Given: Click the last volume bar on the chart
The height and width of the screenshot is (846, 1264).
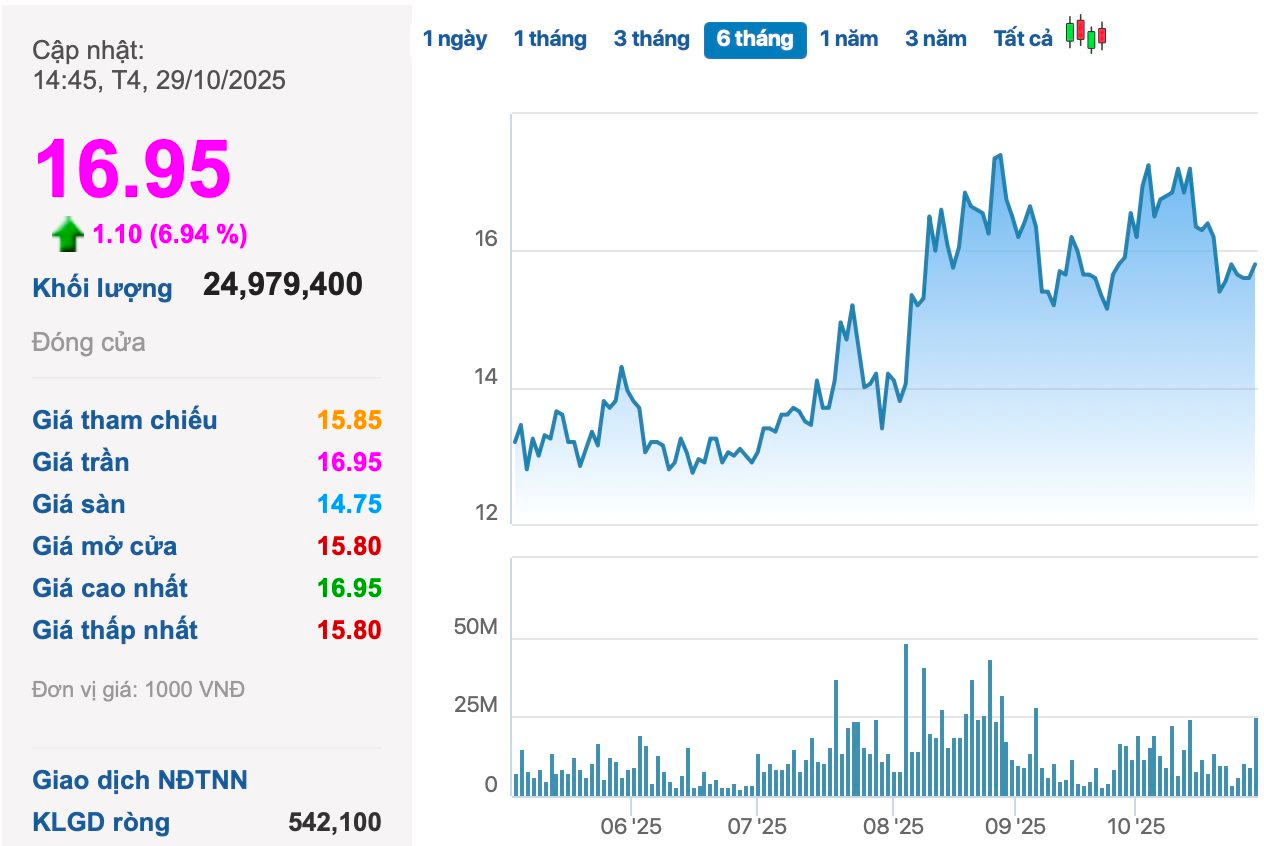Looking at the screenshot, I should coord(1256,757).
